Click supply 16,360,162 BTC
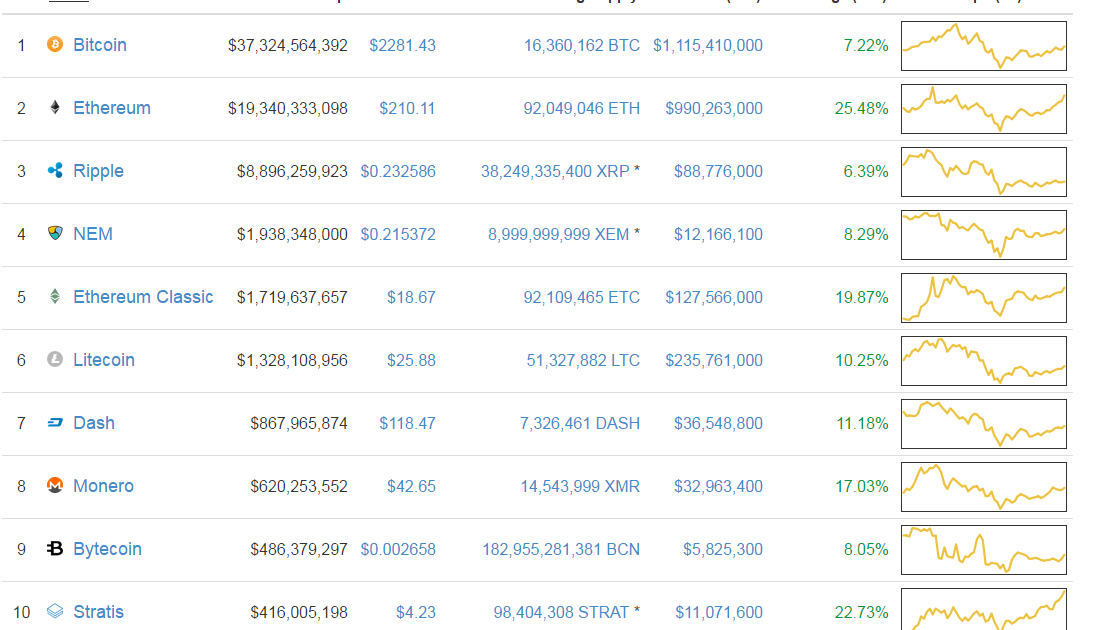The width and height of the screenshot is (1114, 630). pyautogui.click(x=582, y=45)
